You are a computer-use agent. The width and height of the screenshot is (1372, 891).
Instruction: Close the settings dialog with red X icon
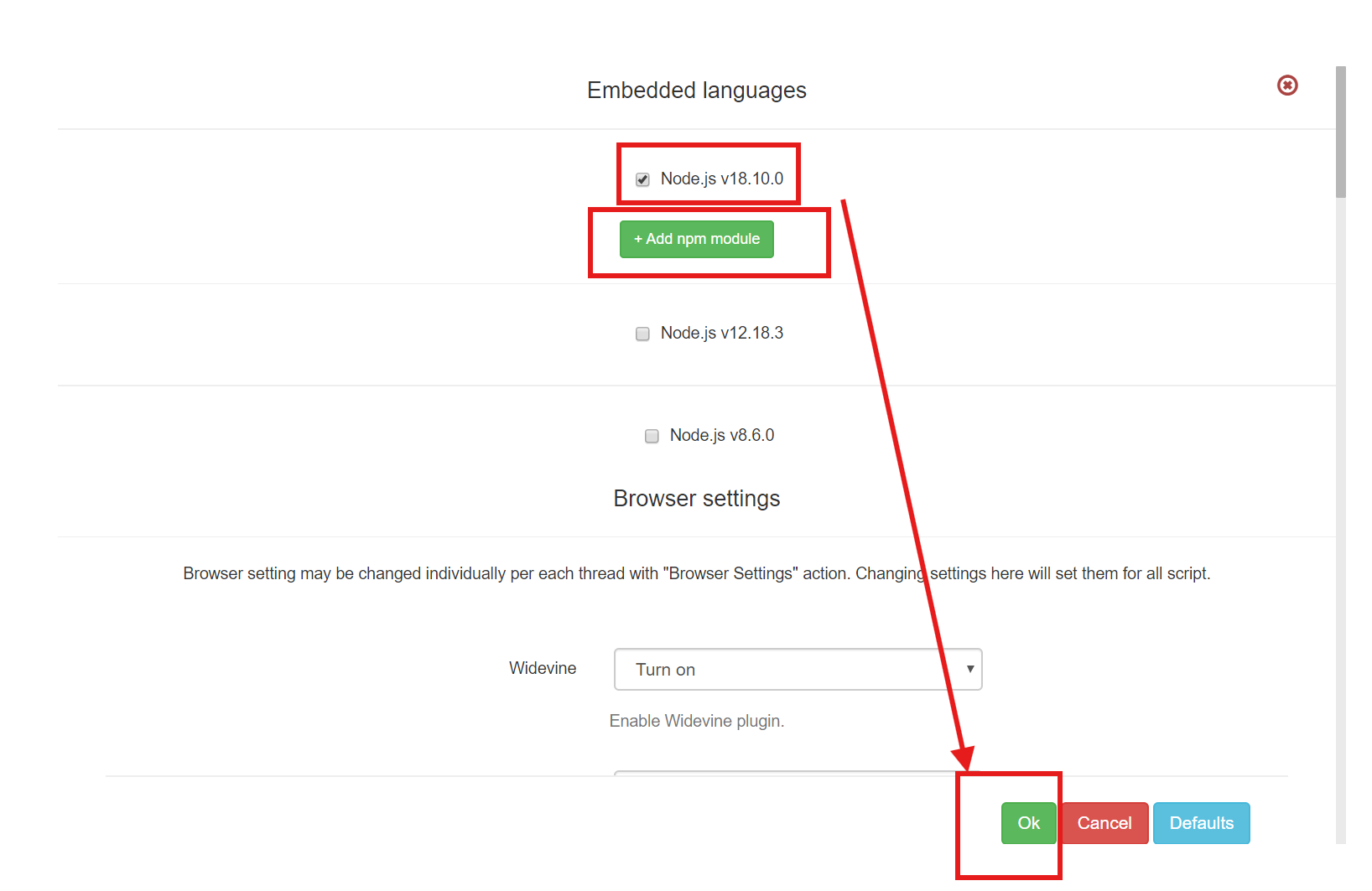pos(1287,85)
